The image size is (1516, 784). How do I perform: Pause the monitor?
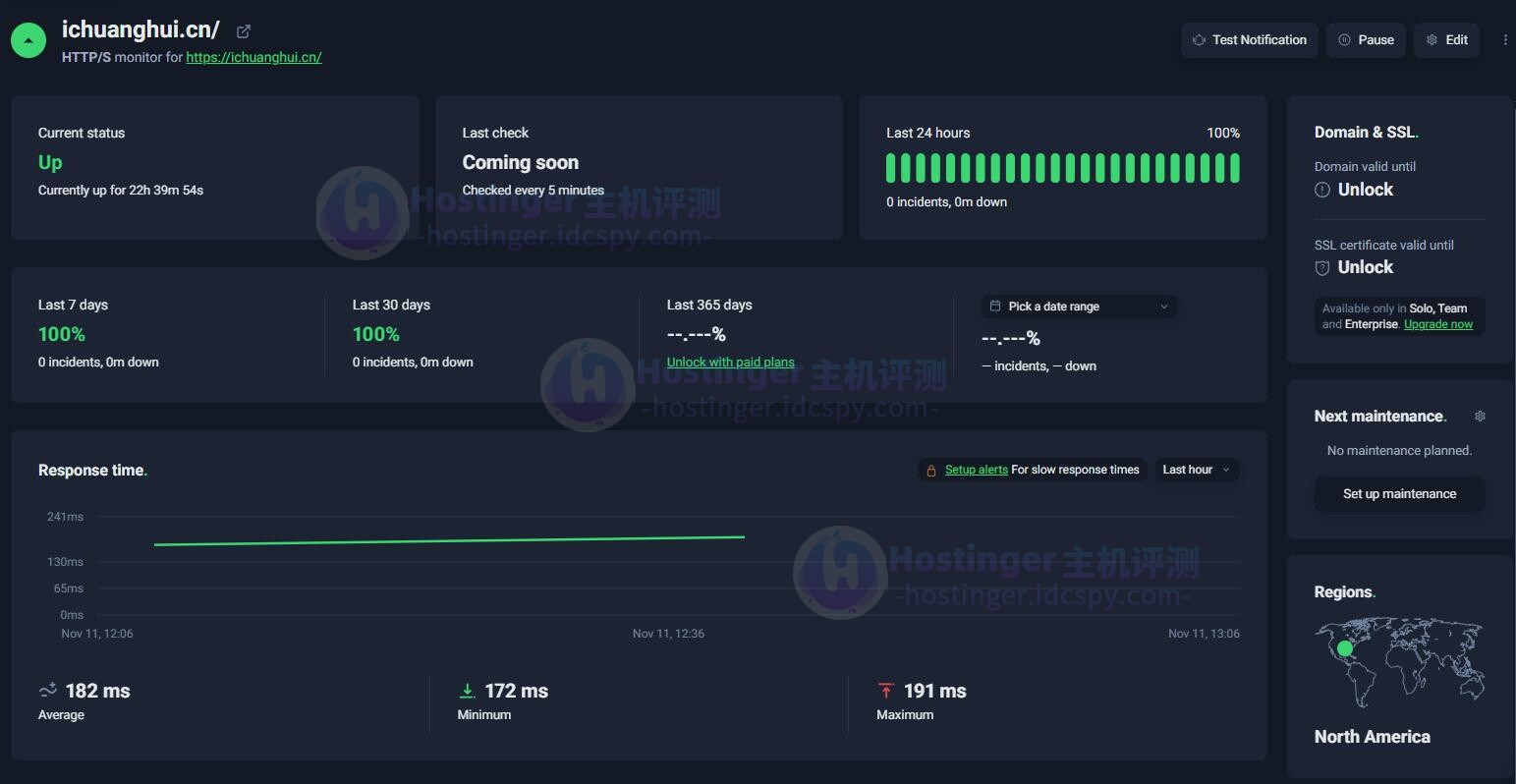pyautogui.click(x=1366, y=40)
